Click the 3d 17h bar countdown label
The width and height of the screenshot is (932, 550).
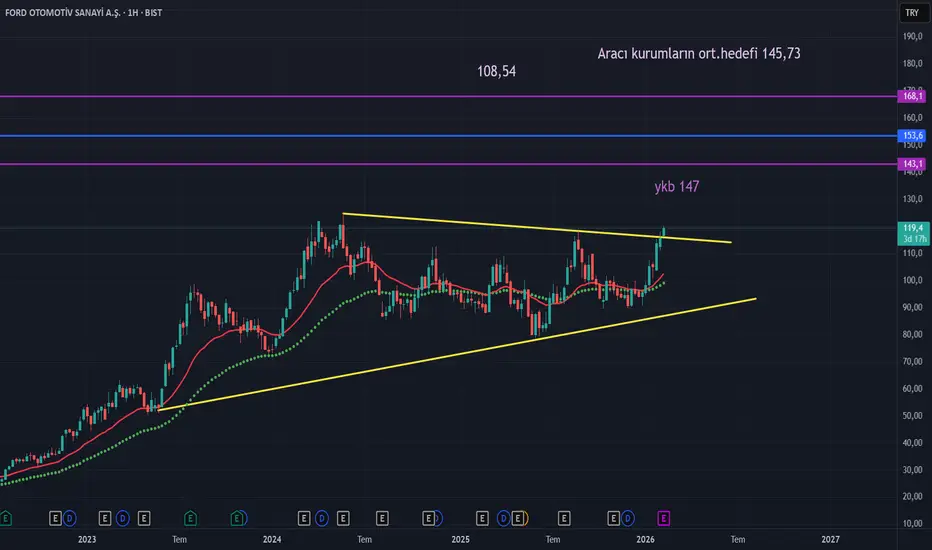click(911, 239)
